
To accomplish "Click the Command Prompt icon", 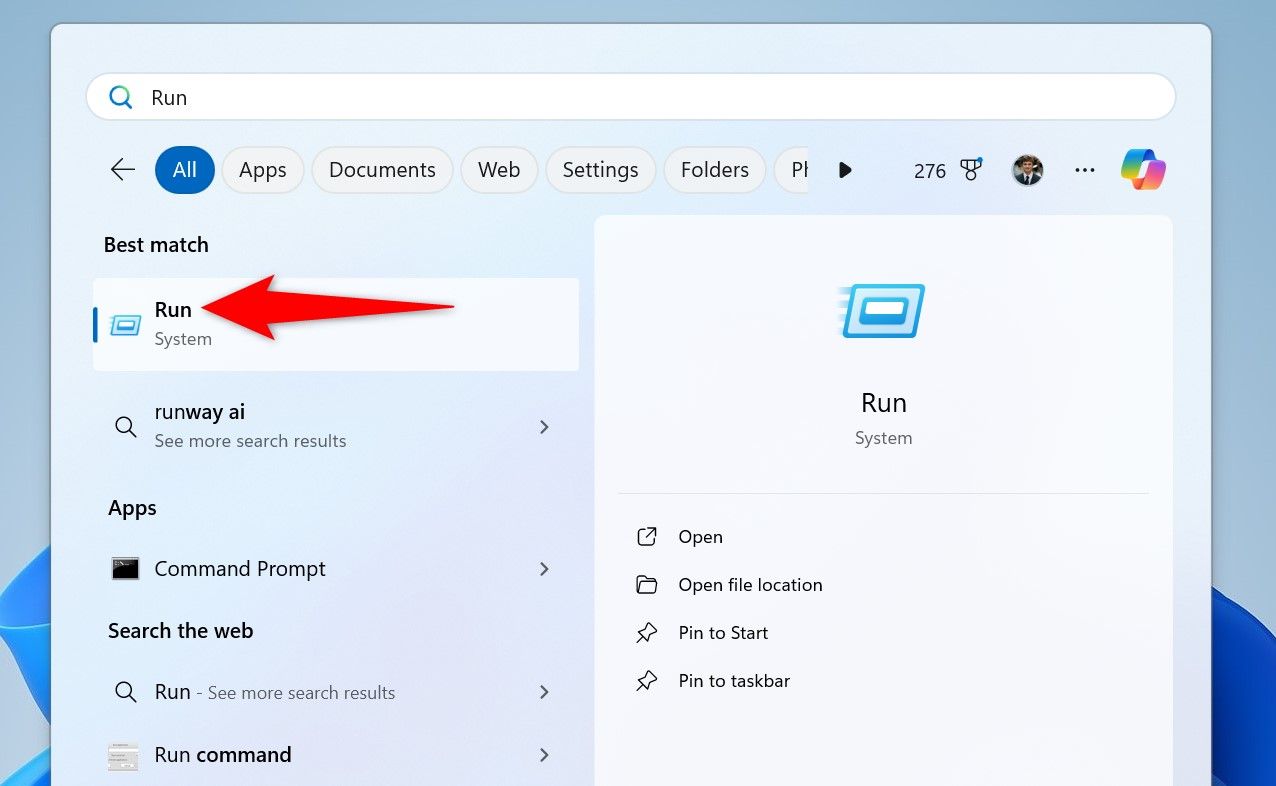I will [125, 569].
